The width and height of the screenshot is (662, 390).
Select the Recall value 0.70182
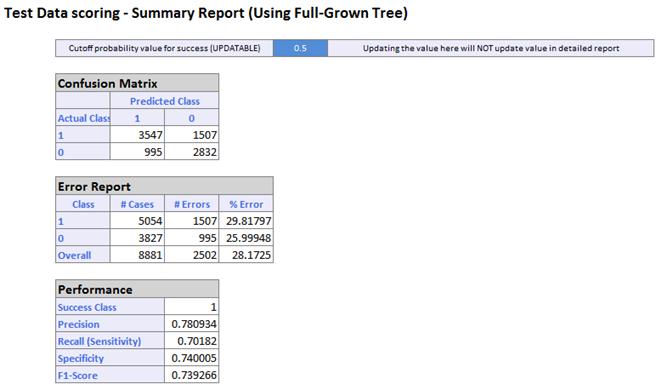pyautogui.click(x=192, y=341)
